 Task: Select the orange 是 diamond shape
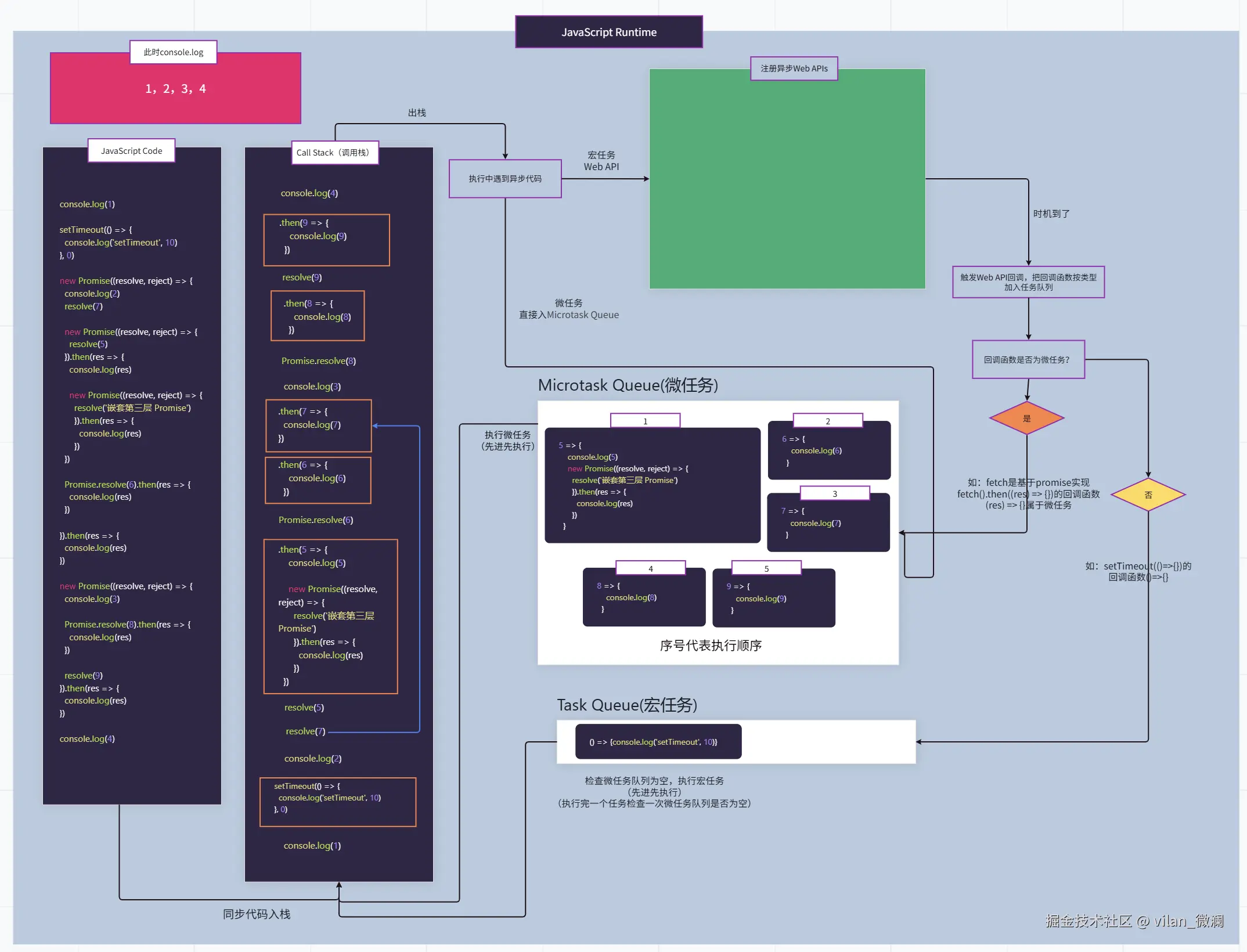[x=1026, y=418]
